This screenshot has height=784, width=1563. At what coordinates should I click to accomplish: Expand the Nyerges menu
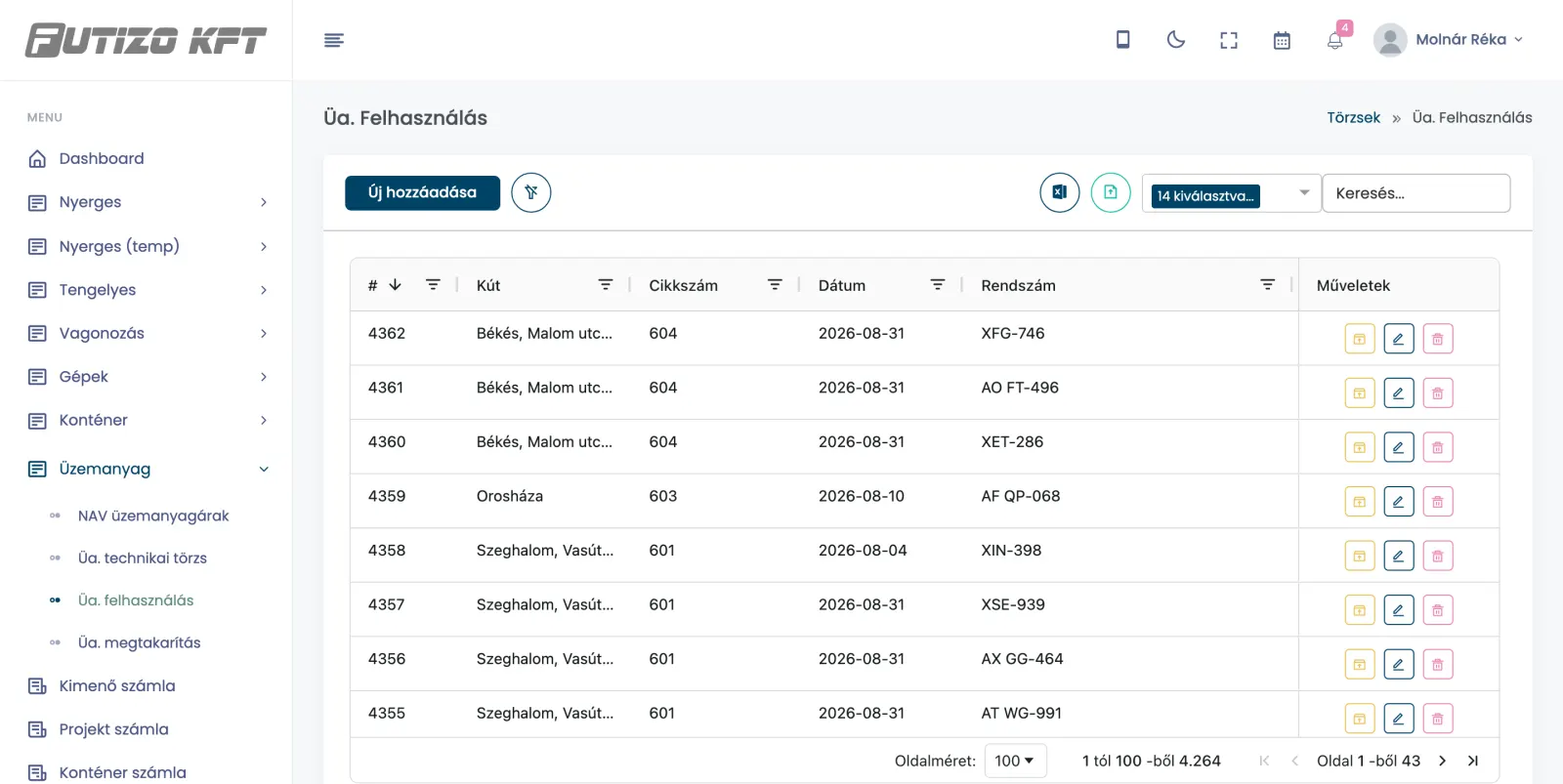pos(148,202)
